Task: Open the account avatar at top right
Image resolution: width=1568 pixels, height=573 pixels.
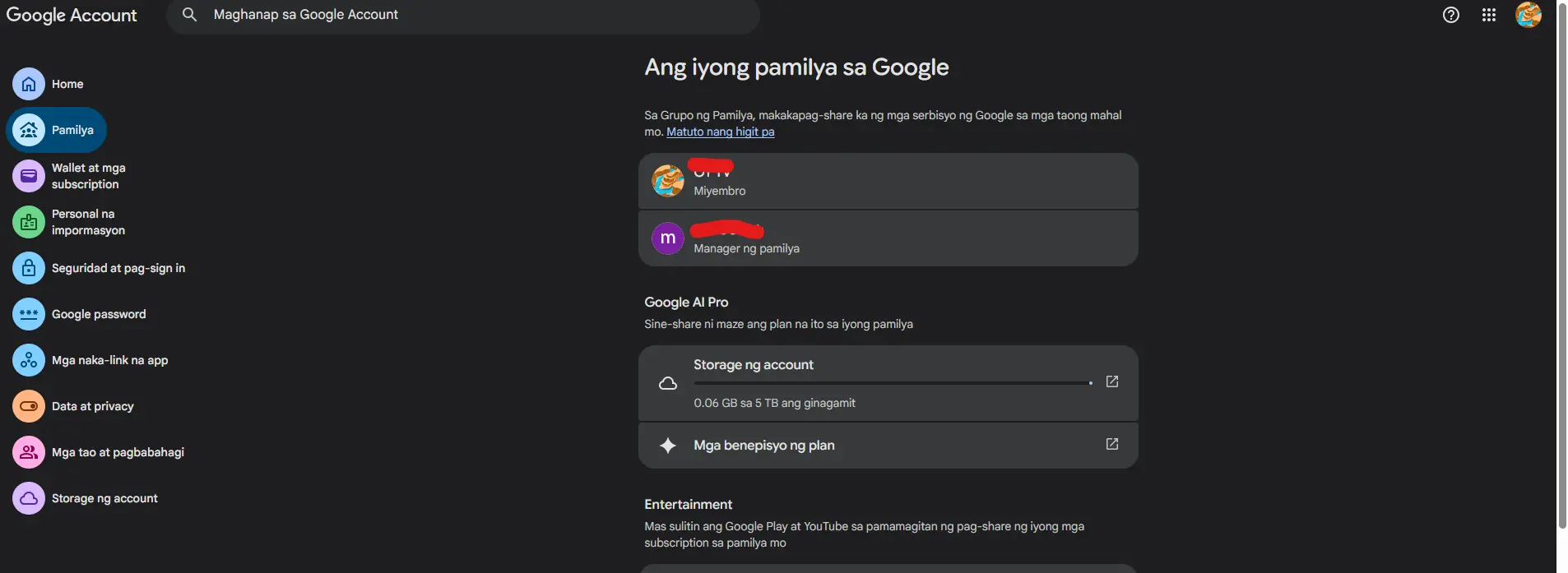Action: [1529, 15]
